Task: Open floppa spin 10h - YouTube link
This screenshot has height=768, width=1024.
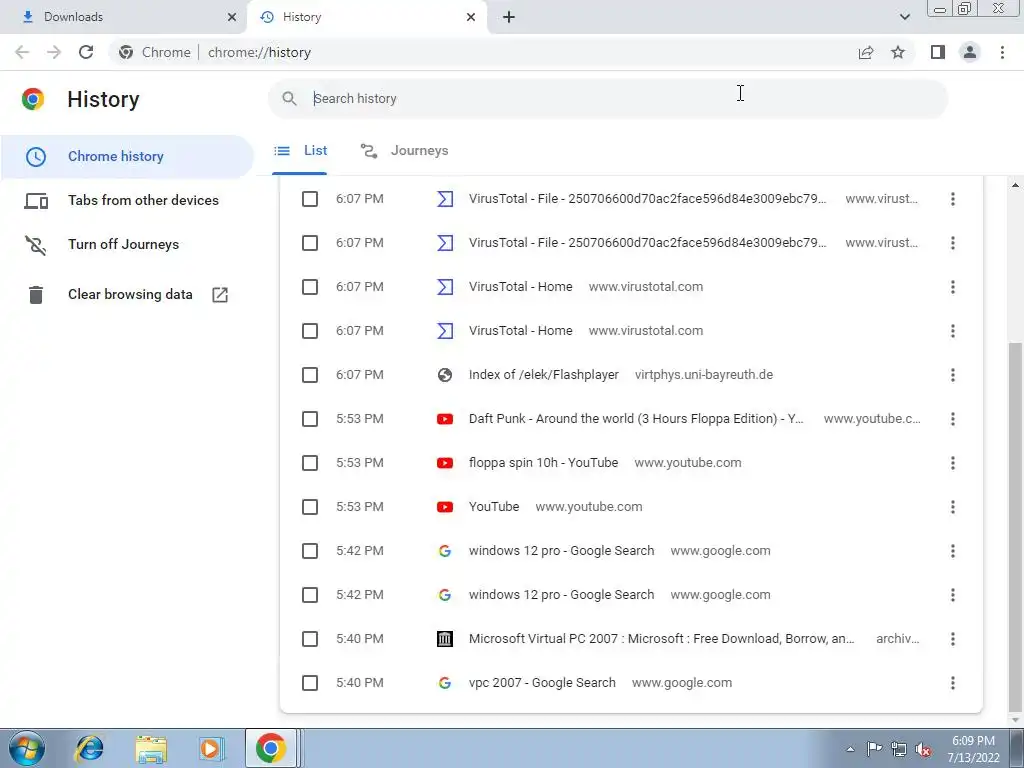Action: (x=543, y=463)
